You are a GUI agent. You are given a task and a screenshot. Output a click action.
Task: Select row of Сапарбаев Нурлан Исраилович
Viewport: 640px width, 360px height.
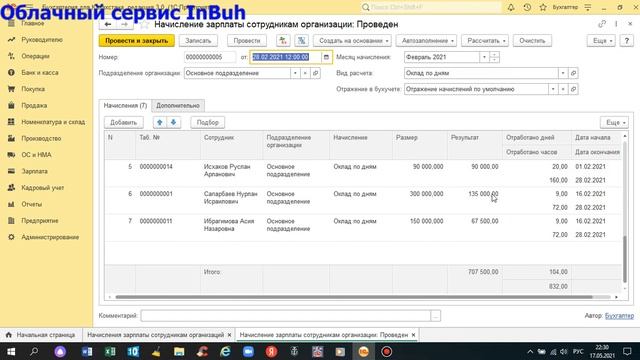coord(363,200)
